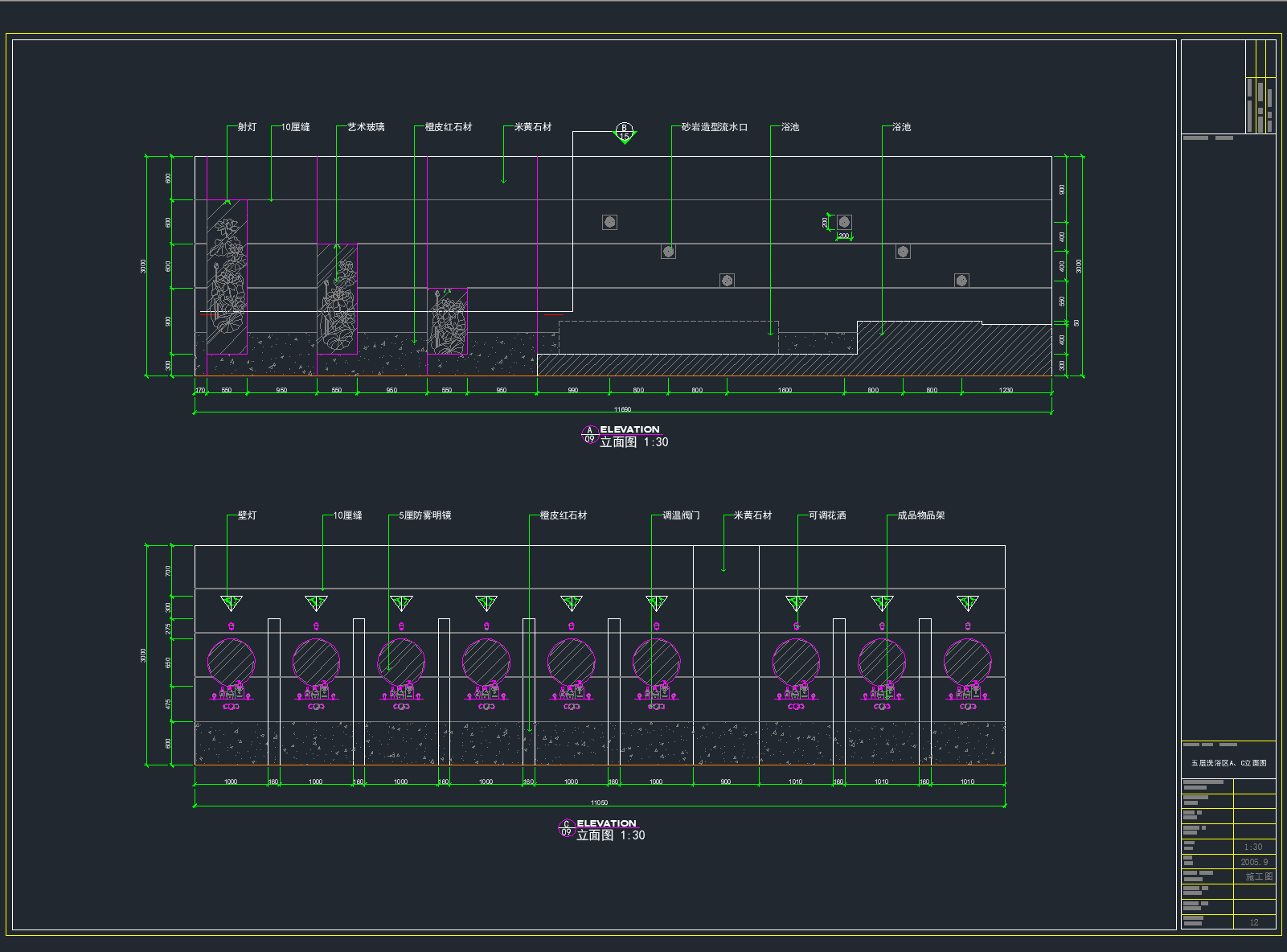The width and height of the screenshot is (1287, 952).
Task: Select 橙皮红石材 label in the top elevation
Action: [449, 127]
